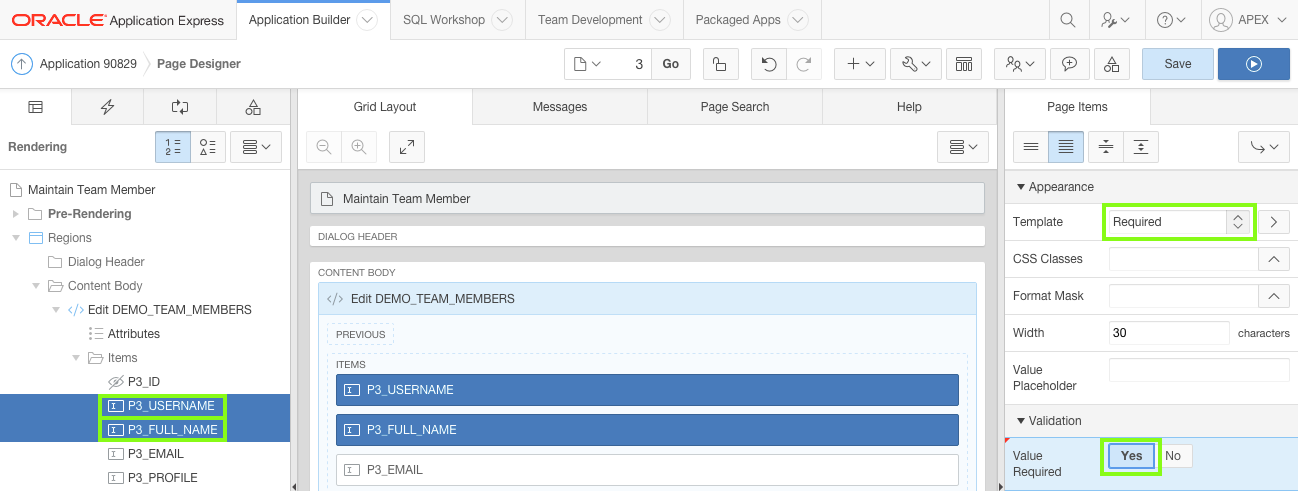Open the Team Development people menu
The width and height of the screenshot is (1298, 491).
pyautogui.click(x=1020, y=64)
